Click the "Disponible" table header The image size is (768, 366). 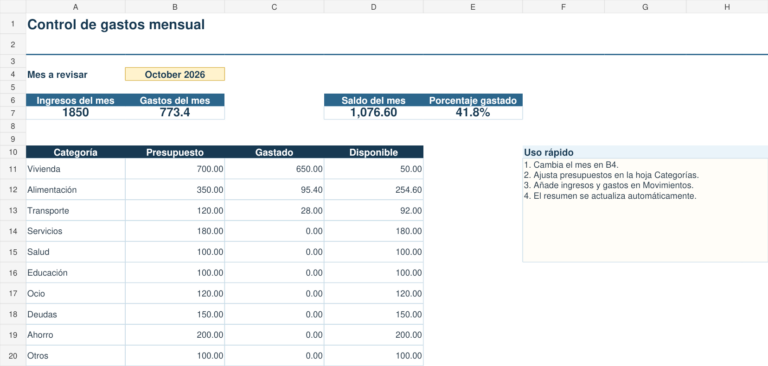coord(373,152)
